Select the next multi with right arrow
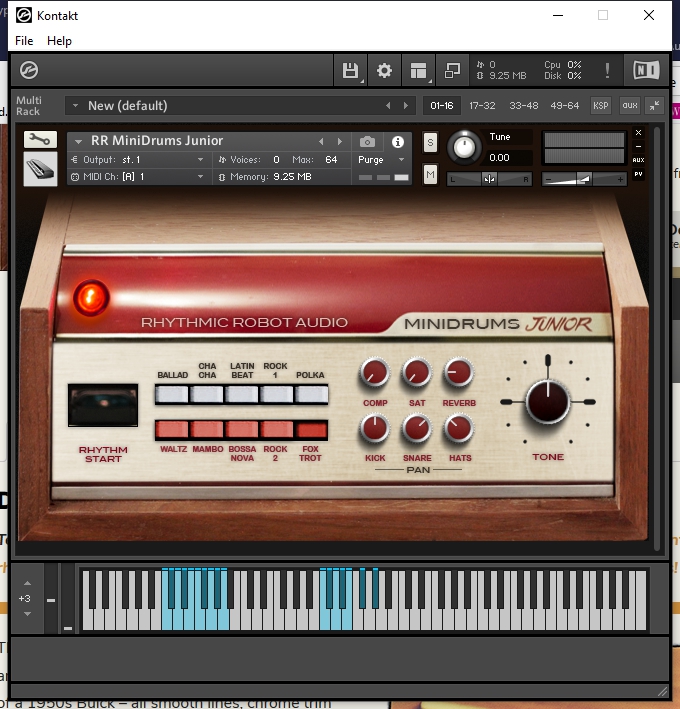The height and width of the screenshot is (709, 680). (x=406, y=105)
